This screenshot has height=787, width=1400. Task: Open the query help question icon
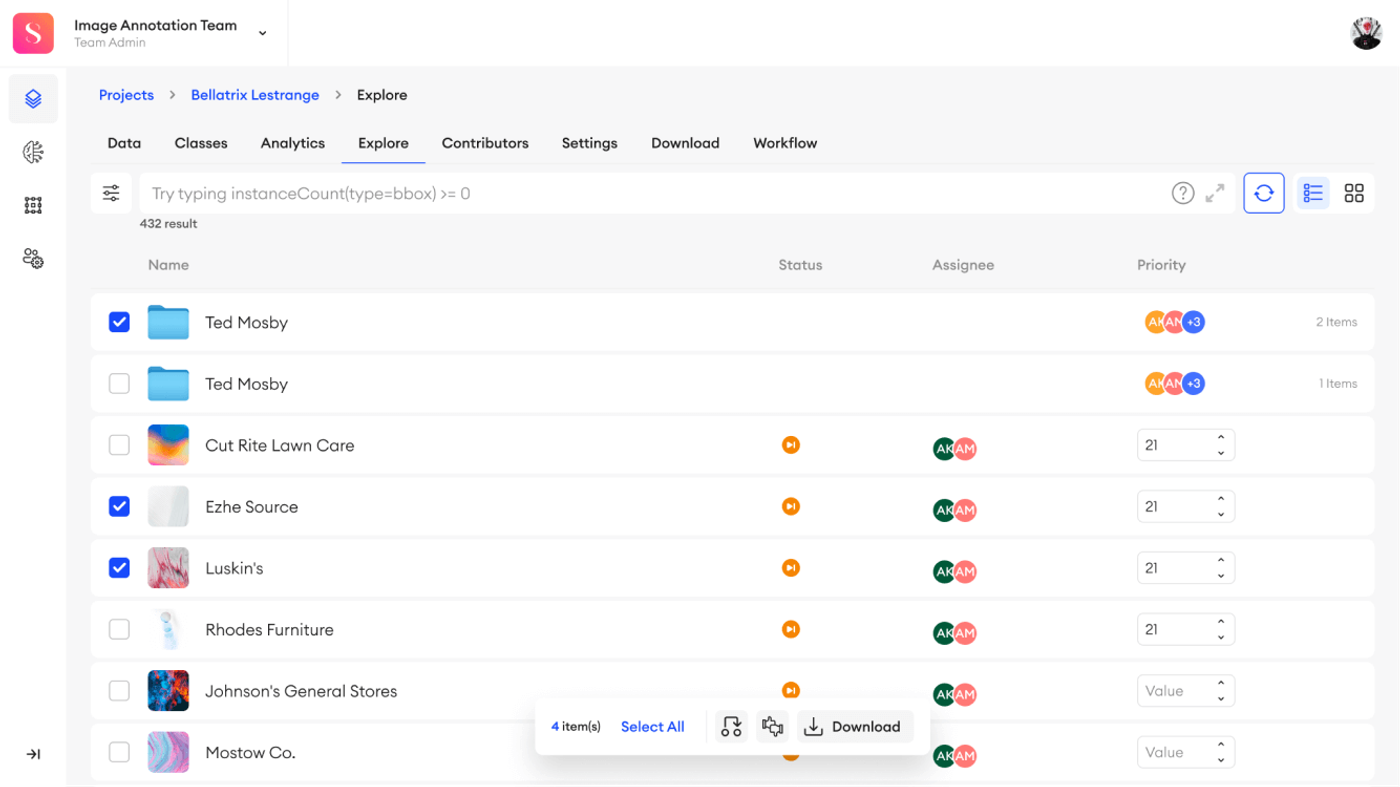tap(1183, 193)
